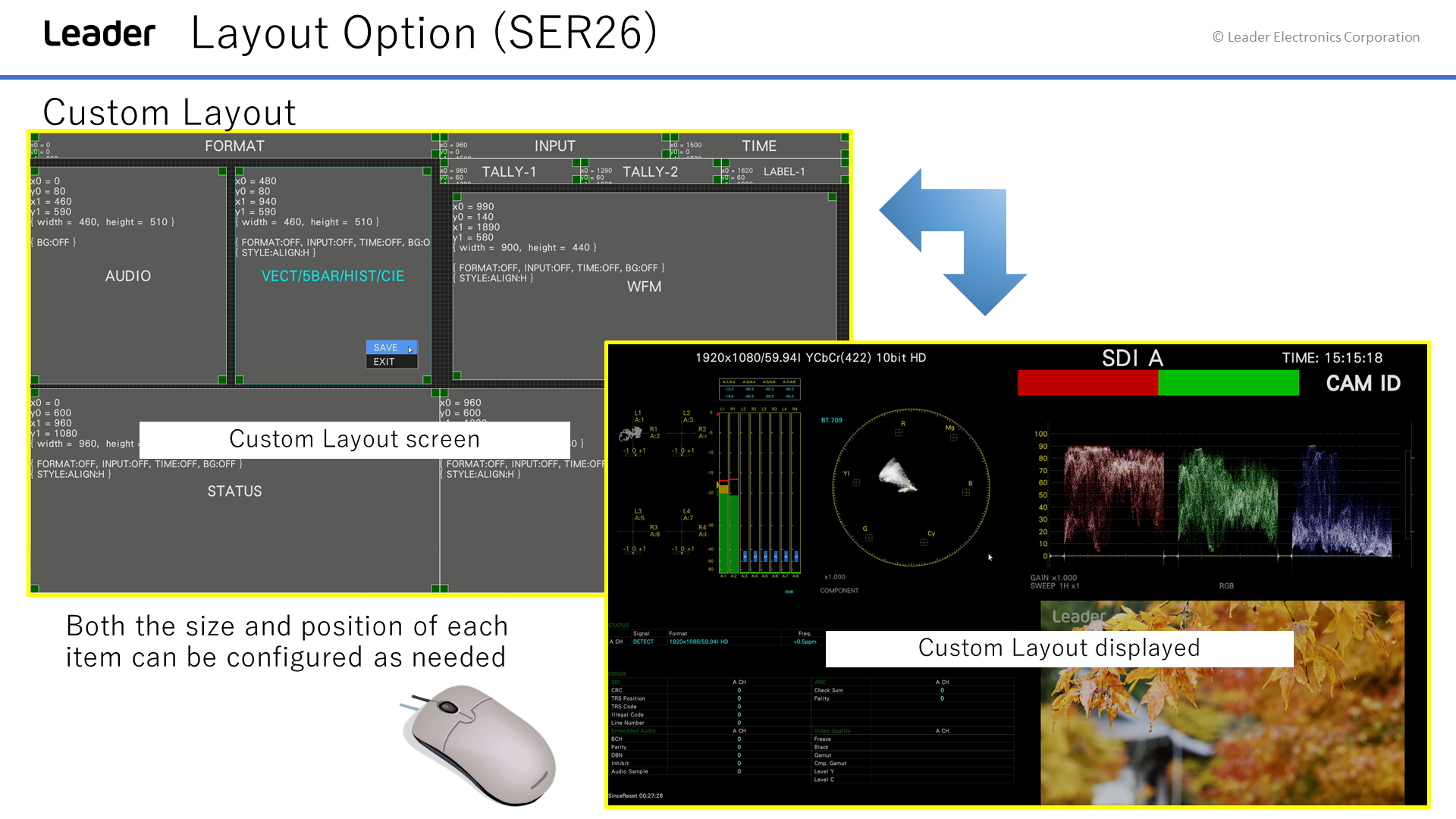Click the blue channel of the waveform
The height and width of the screenshot is (819, 1456).
point(1342,500)
